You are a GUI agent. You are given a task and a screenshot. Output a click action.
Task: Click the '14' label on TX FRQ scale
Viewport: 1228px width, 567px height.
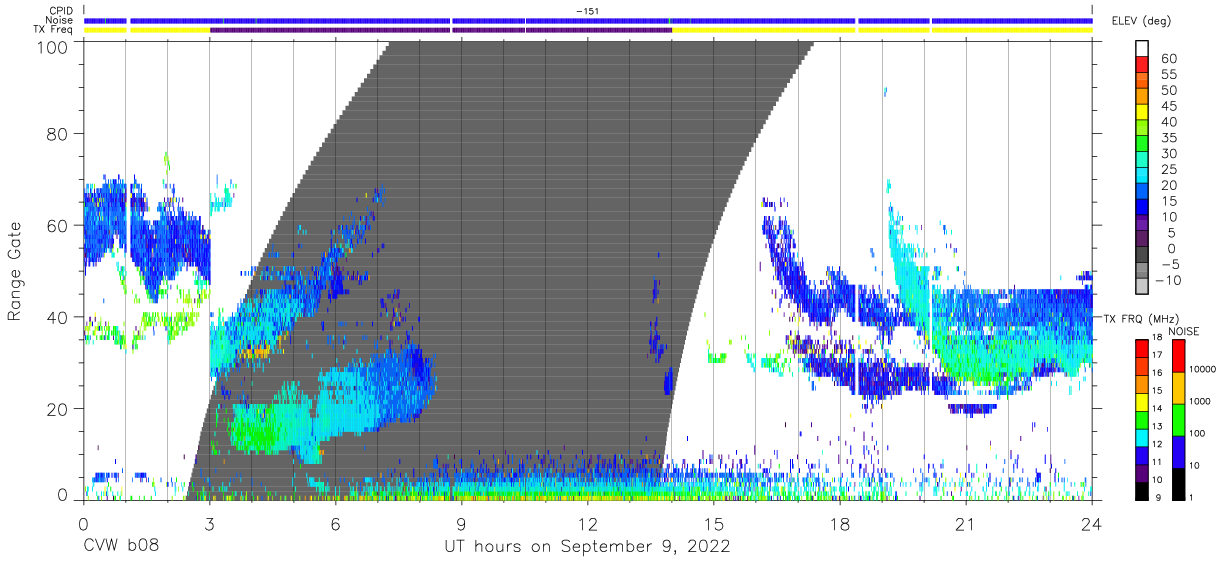(1156, 408)
